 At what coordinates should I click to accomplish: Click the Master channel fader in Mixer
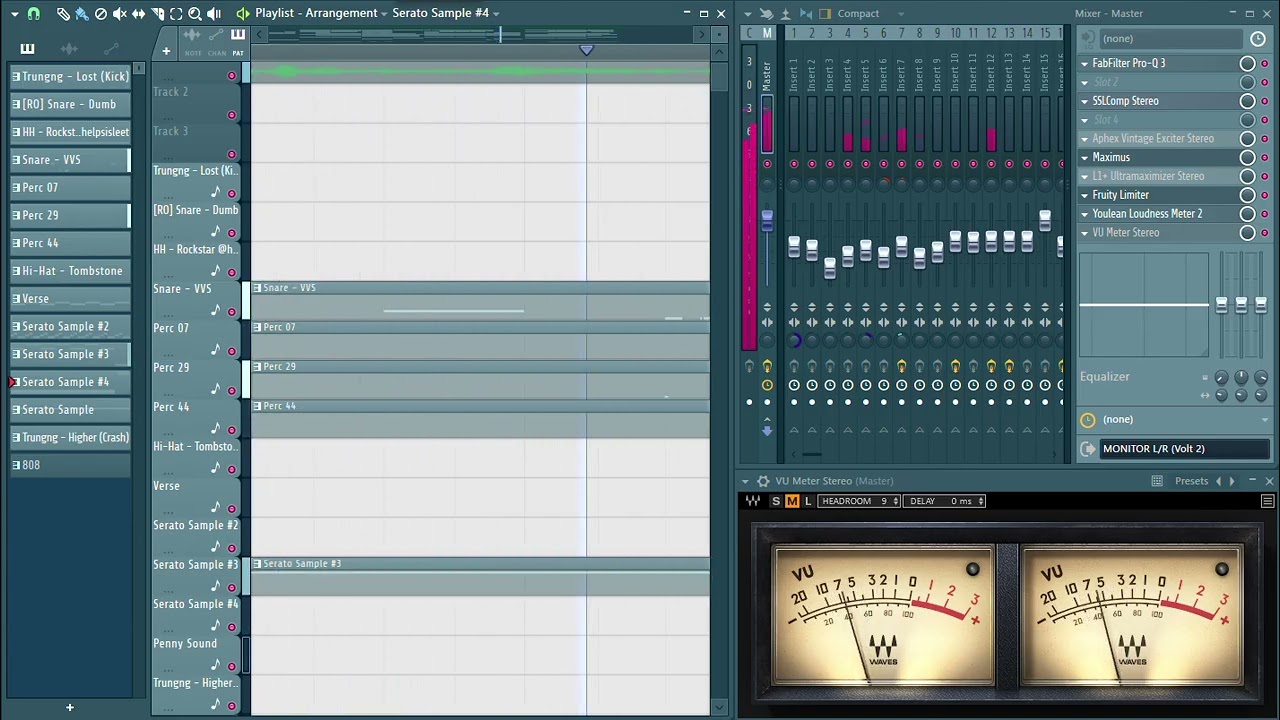(767, 220)
